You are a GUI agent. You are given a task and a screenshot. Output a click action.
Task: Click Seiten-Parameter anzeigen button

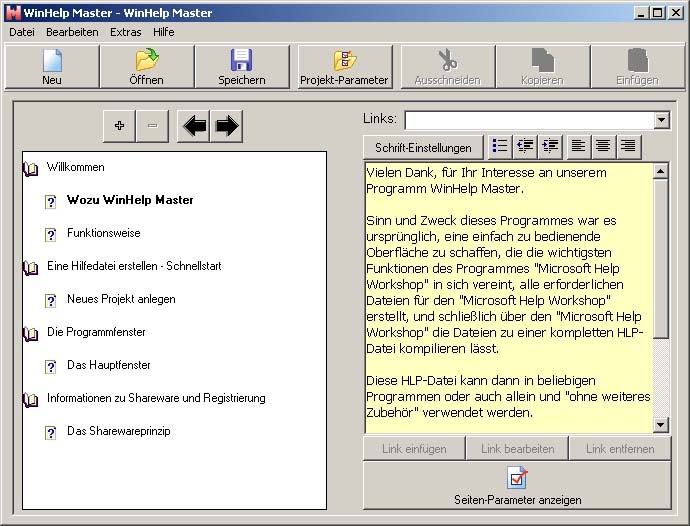517,486
